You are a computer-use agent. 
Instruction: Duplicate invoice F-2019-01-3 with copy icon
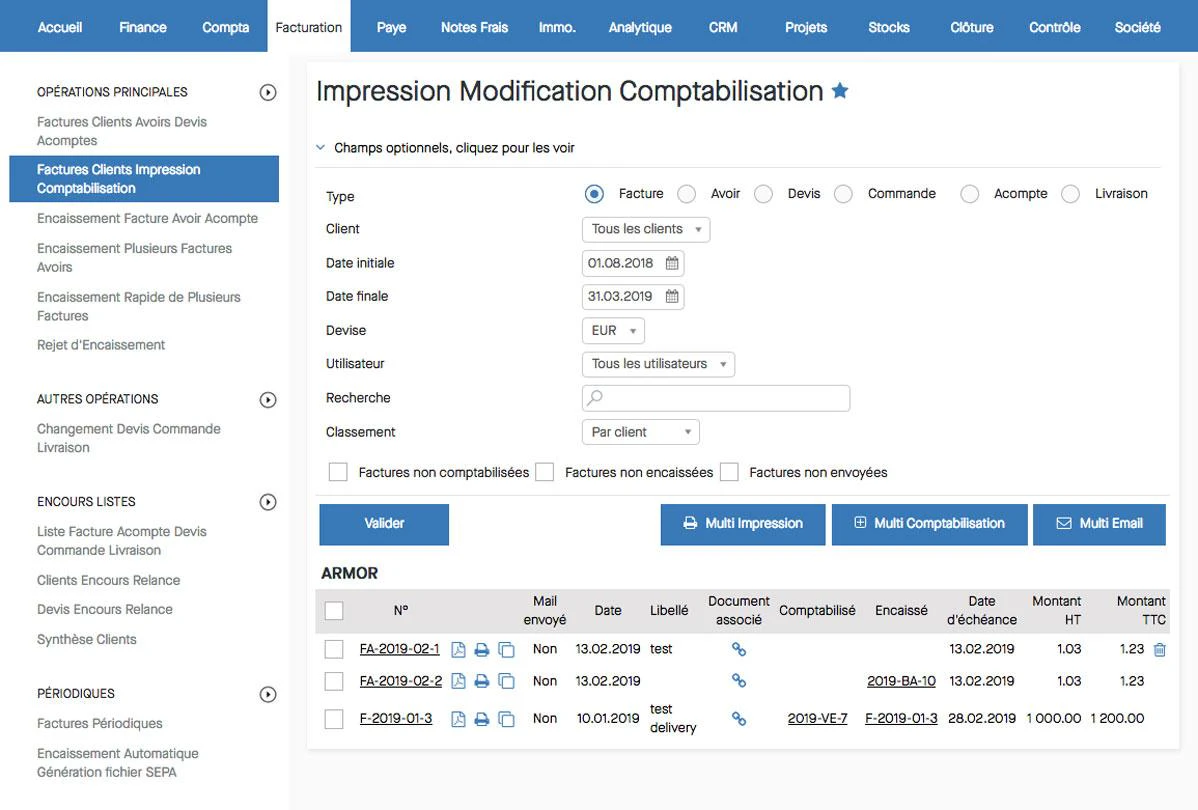506,718
